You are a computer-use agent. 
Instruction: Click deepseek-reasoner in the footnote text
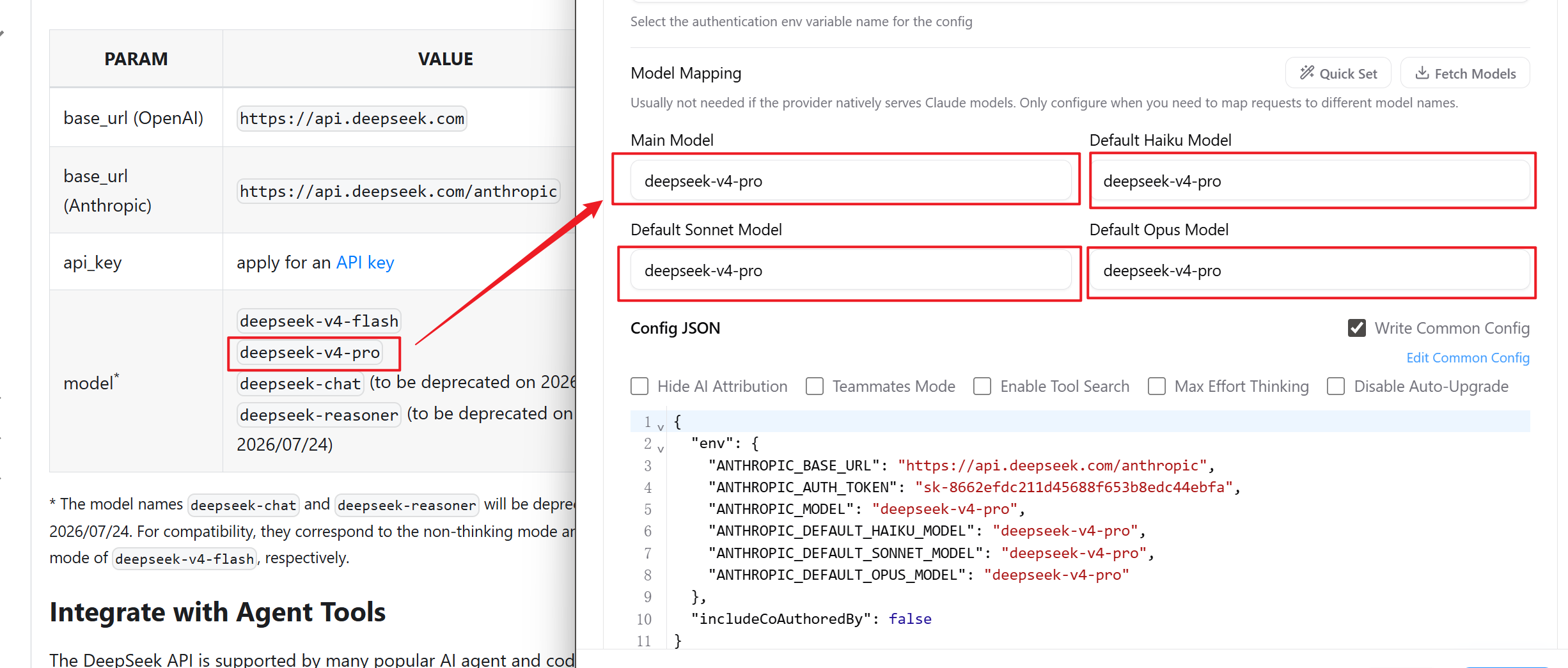(407, 505)
